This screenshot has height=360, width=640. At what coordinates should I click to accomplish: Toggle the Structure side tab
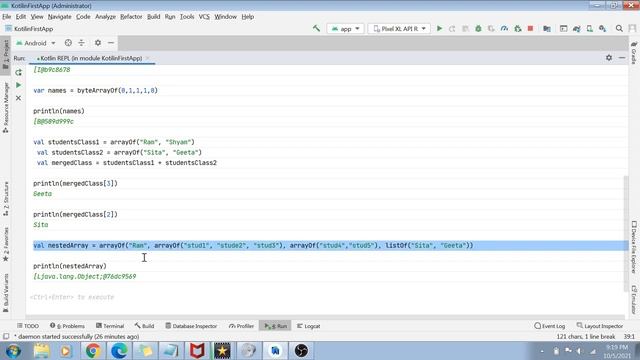tap(6, 198)
